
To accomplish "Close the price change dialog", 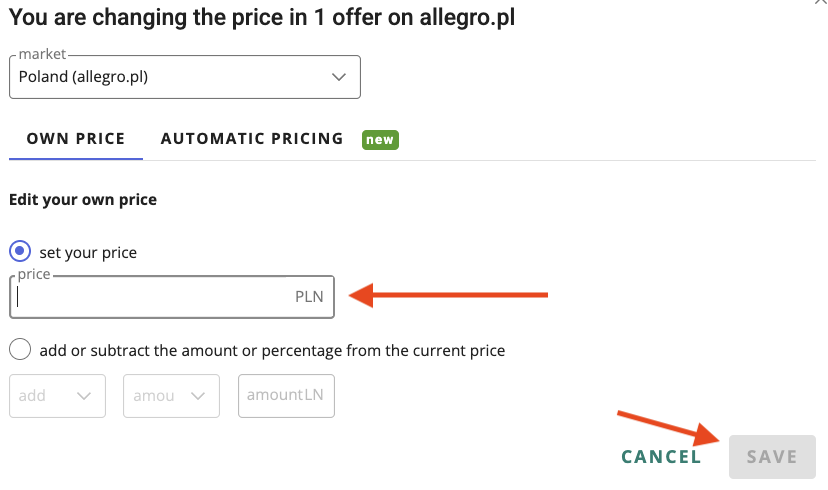I will tap(821, 4).
